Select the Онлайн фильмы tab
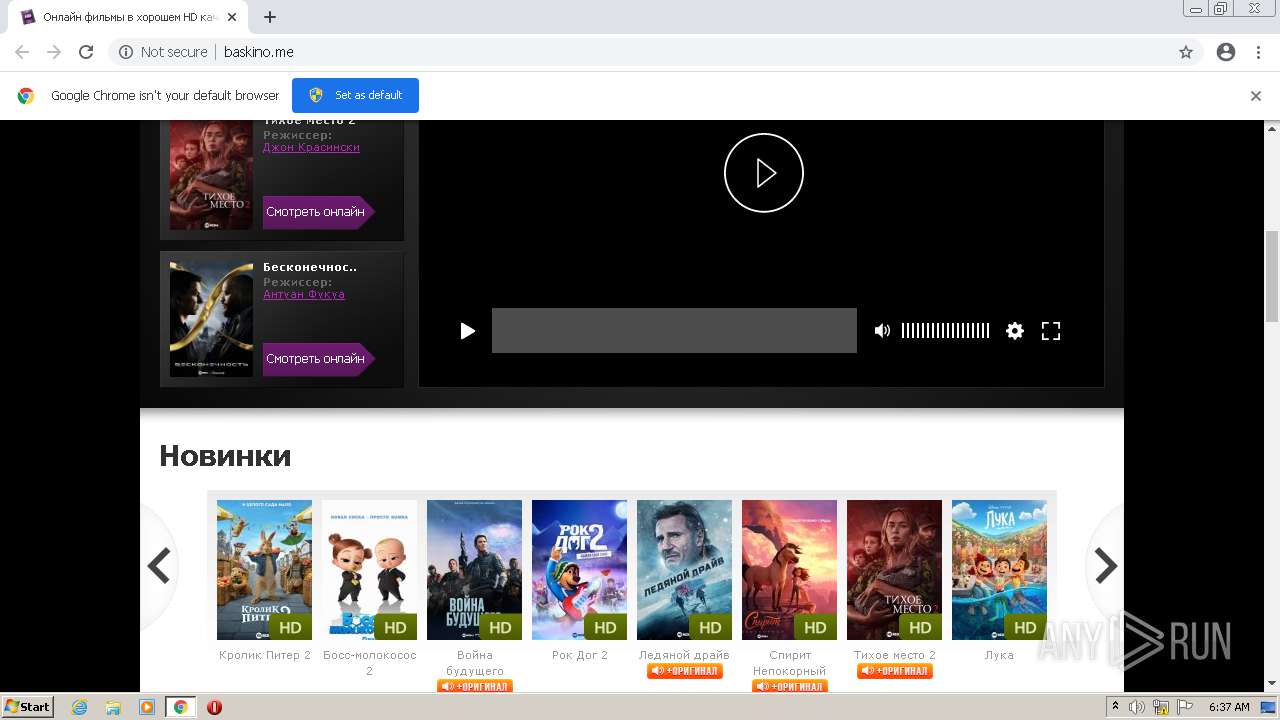Image resolution: width=1280 pixels, height=720 pixels. tap(128, 17)
